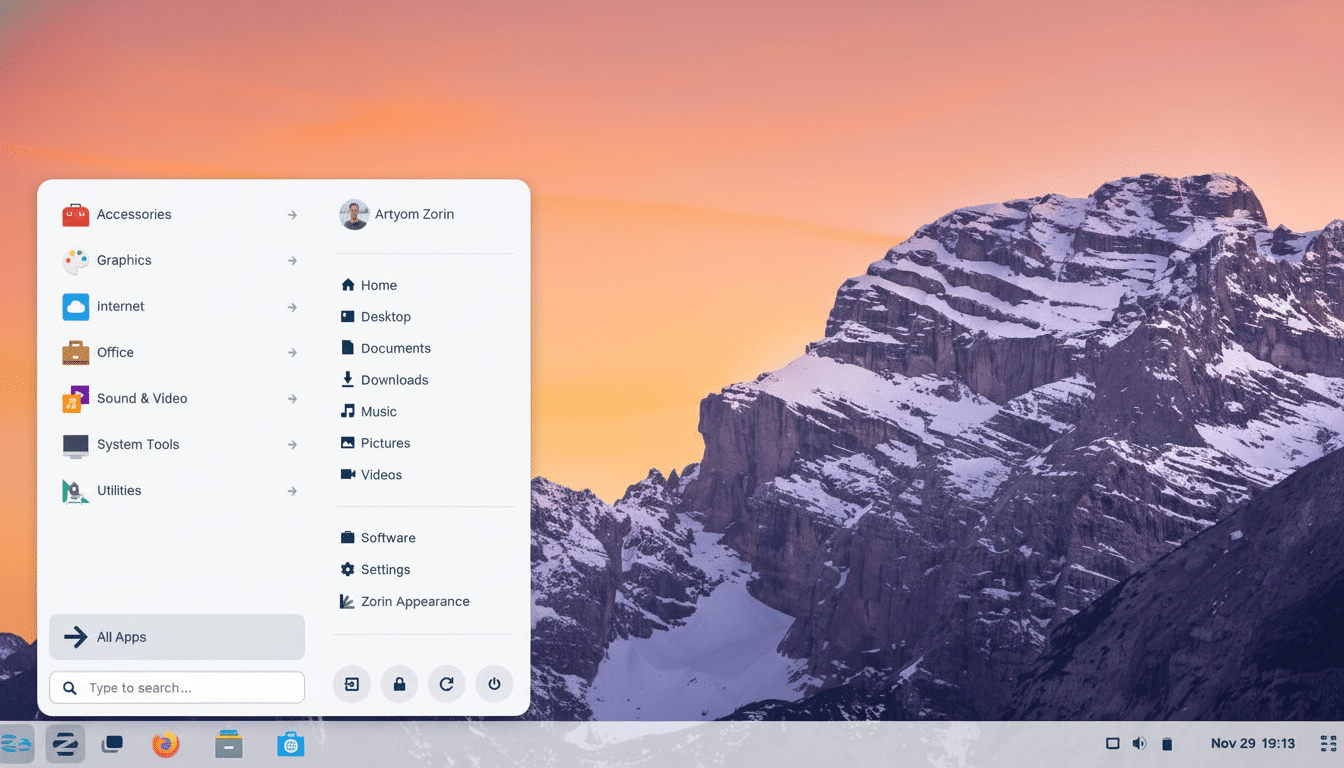Expand the Internet category arrow

pyautogui.click(x=292, y=307)
